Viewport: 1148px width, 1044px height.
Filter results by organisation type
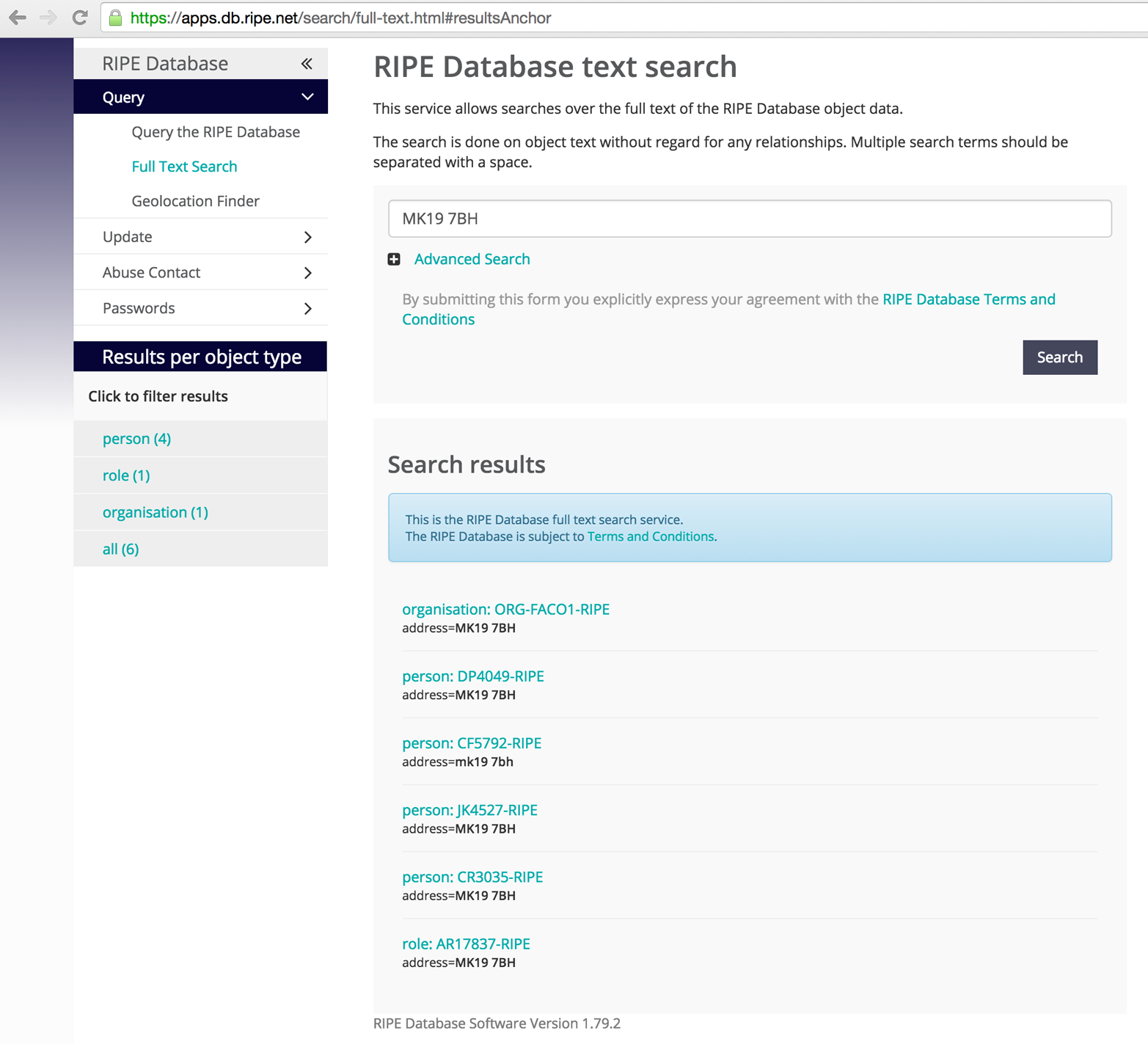pos(155,512)
